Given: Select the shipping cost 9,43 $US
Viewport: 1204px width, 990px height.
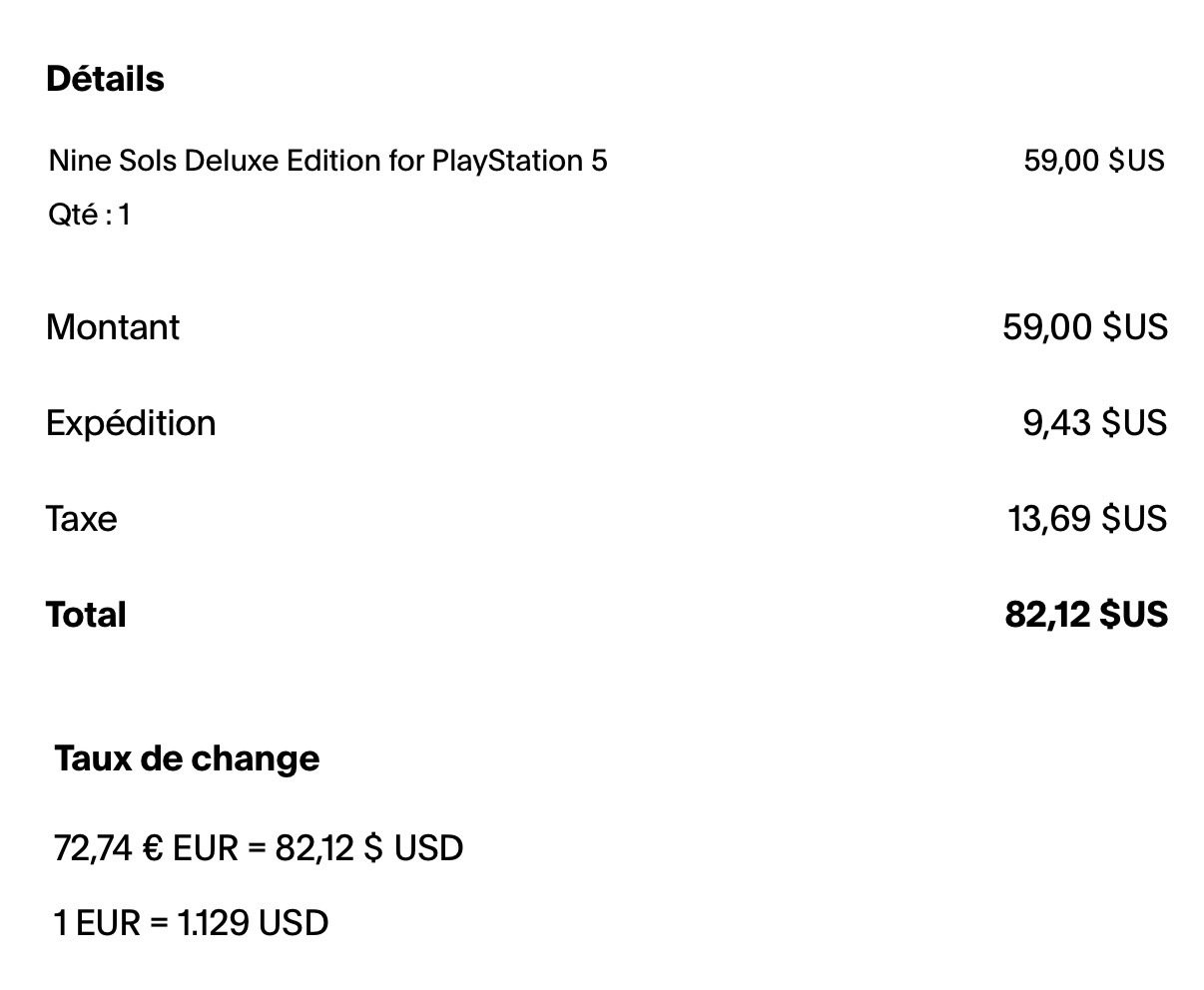Looking at the screenshot, I should tap(1093, 423).
